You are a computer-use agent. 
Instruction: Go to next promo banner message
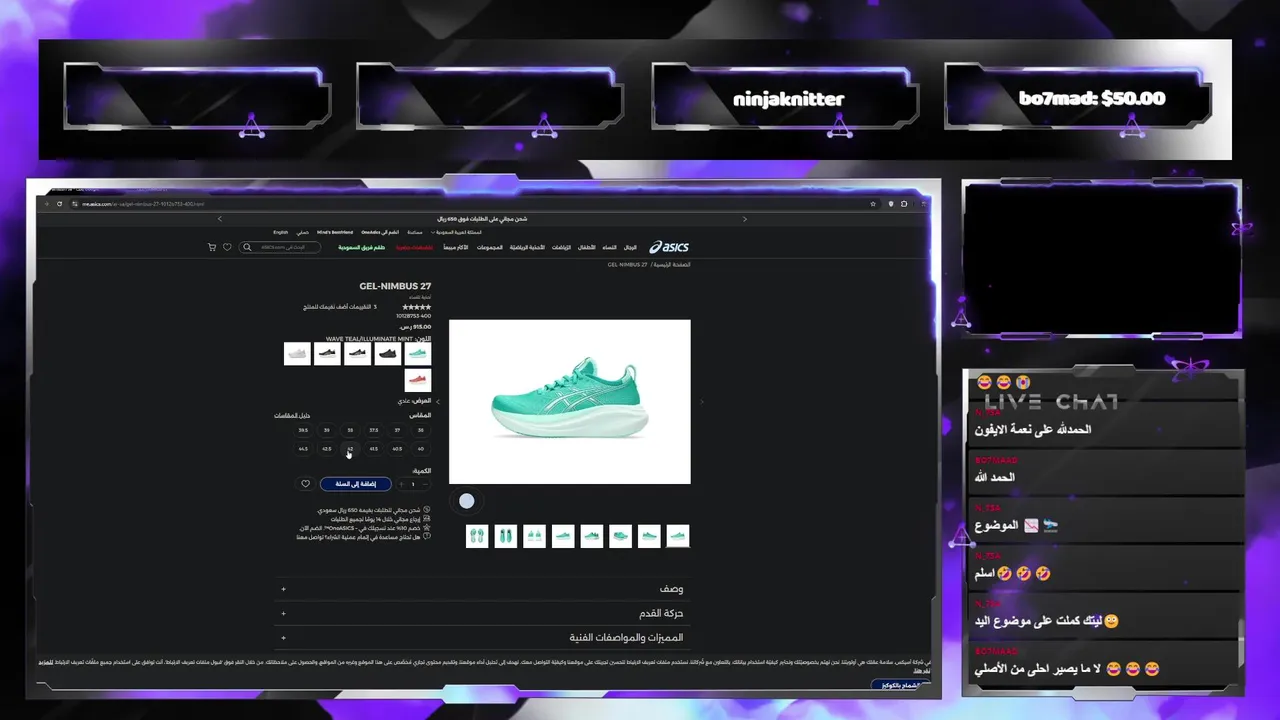click(744, 219)
